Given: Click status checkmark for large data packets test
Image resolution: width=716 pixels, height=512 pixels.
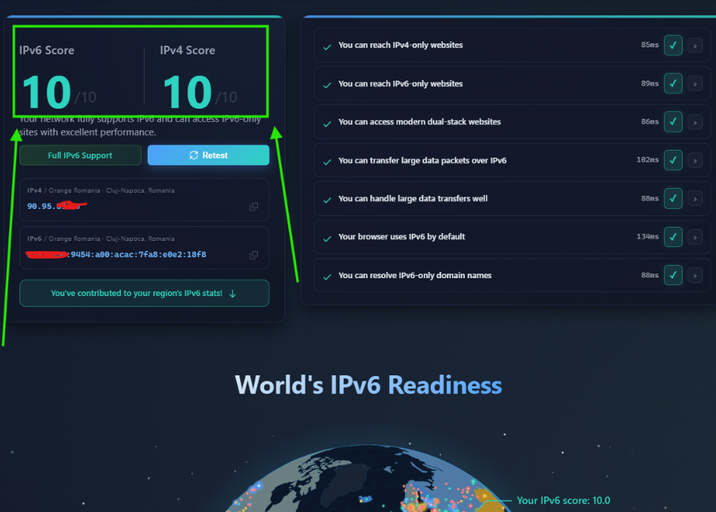Looking at the screenshot, I should [x=673, y=160].
